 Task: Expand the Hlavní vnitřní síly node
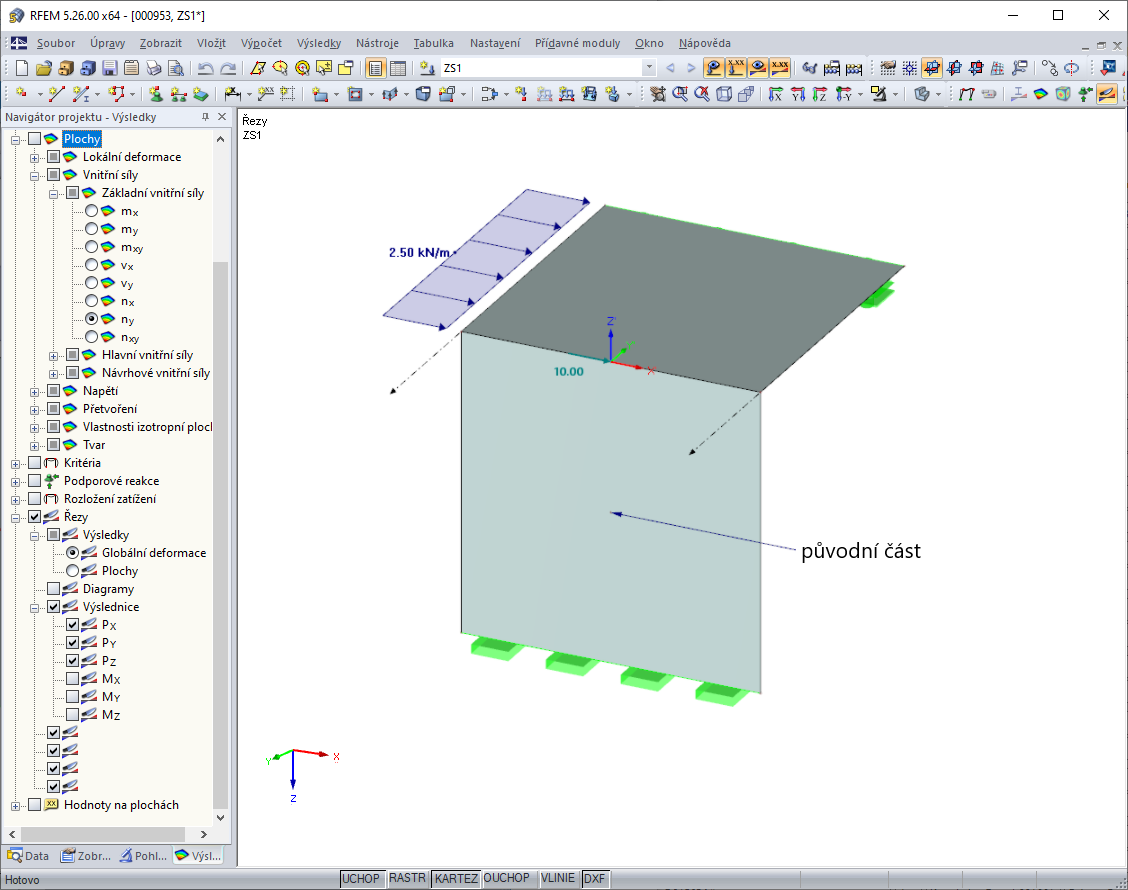point(53,355)
